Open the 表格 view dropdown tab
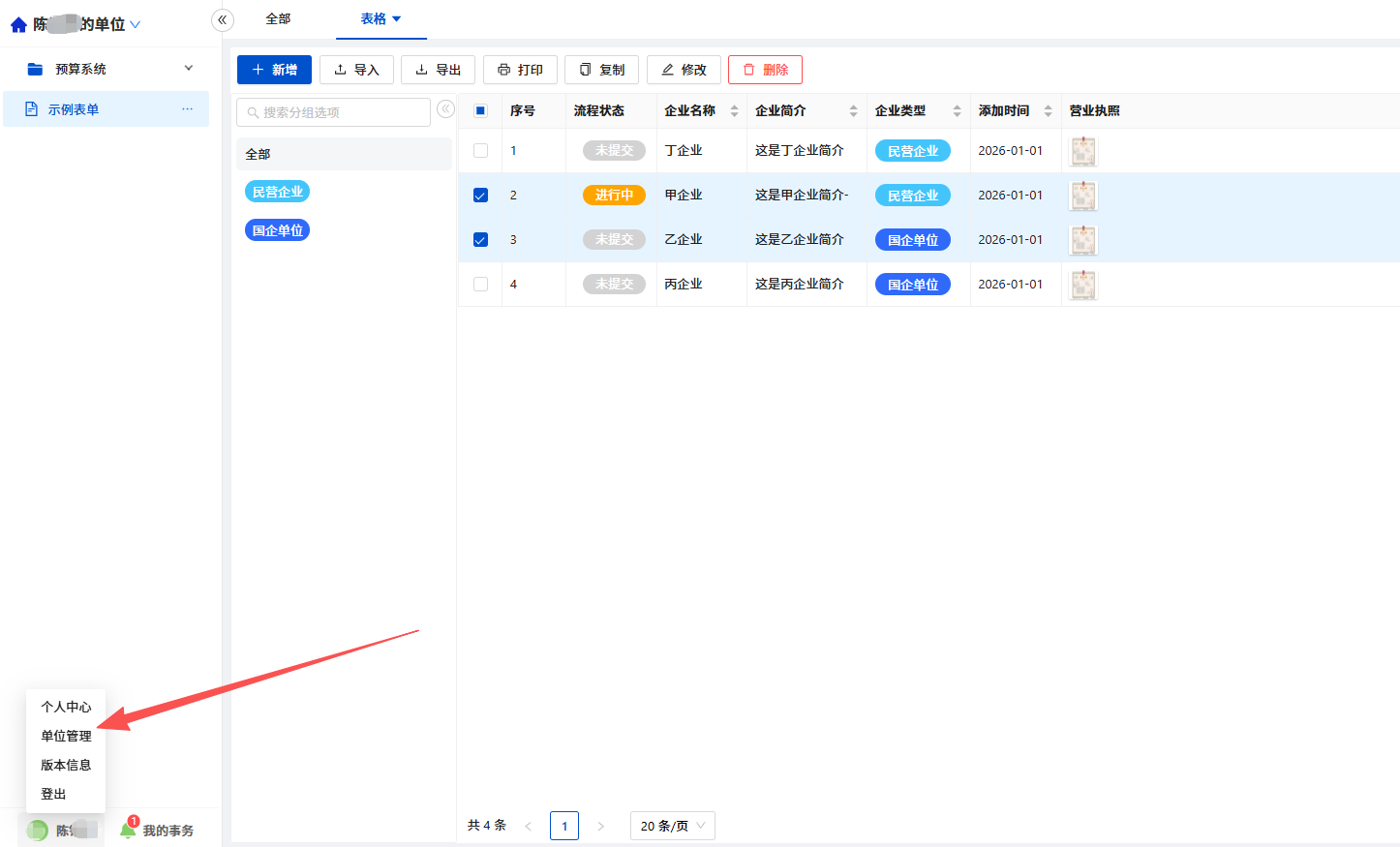This screenshot has height=847, width=1400. [x=380, y=19]
